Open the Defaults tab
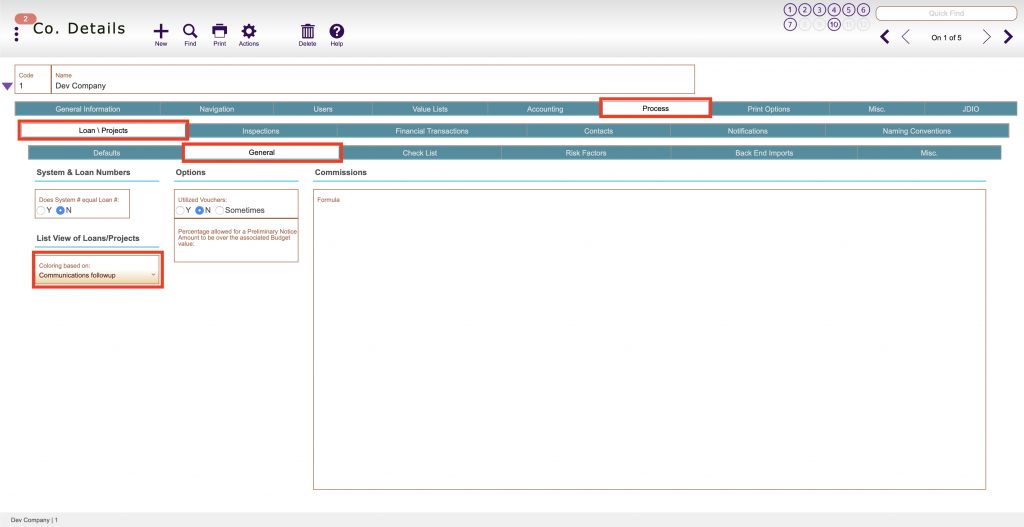This screenshot has height=527, width=1024. click(x=106, y=153)
